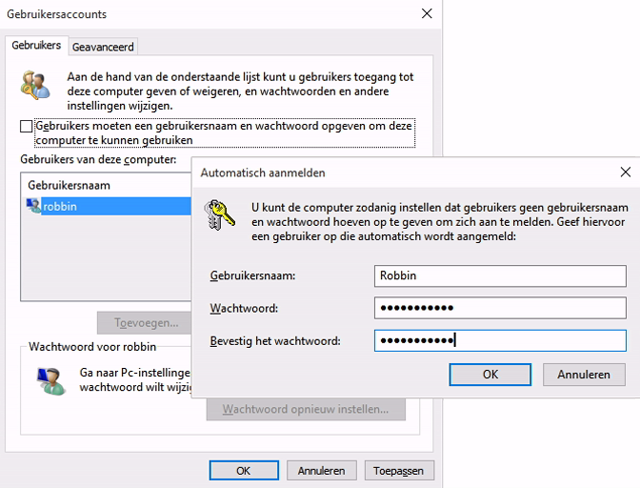640x488 pixels.
Task: Click the users icon in Gebruikers tab
Action: [x=36, y=86]
